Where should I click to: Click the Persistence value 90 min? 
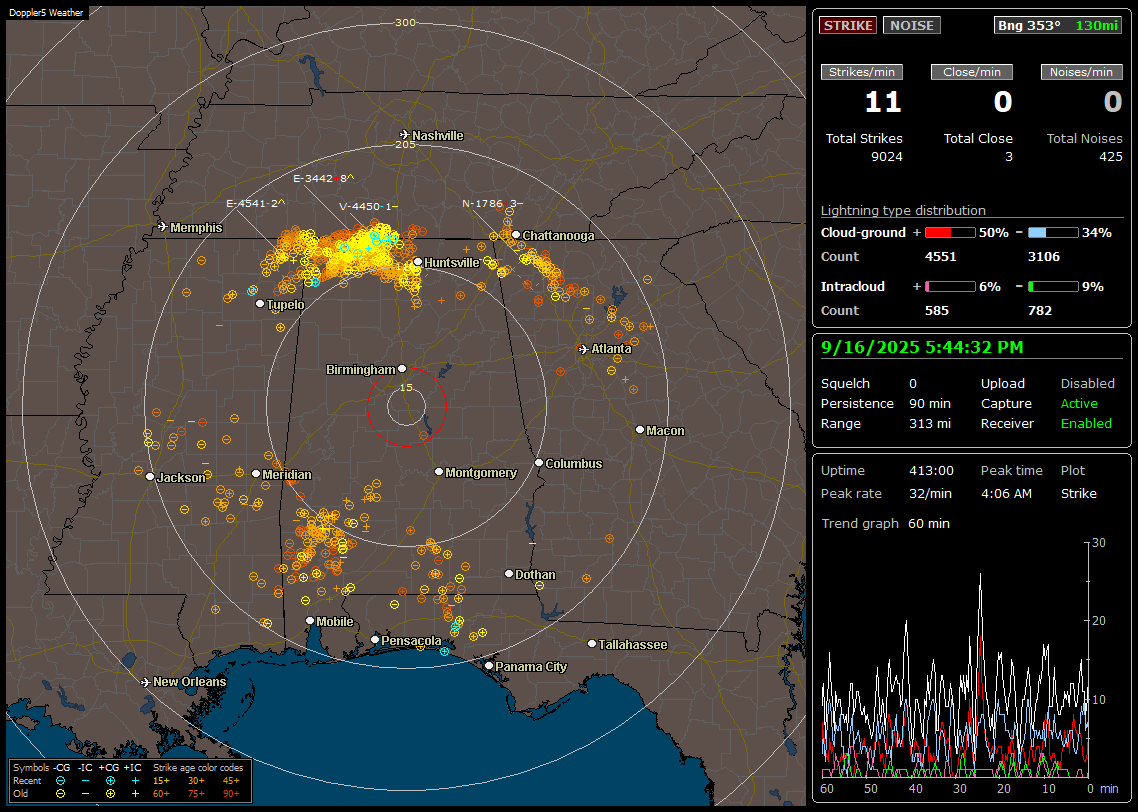930,403
